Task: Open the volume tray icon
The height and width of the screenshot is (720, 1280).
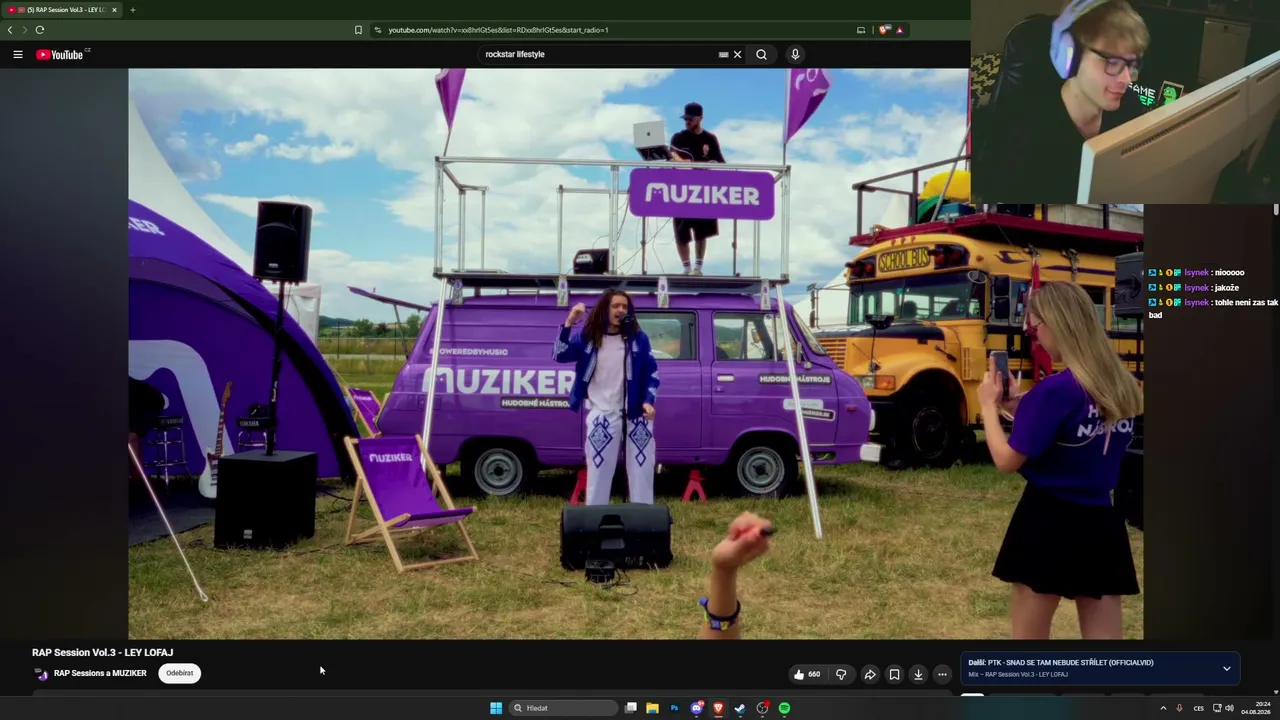Action: (x=1229, y=708)
